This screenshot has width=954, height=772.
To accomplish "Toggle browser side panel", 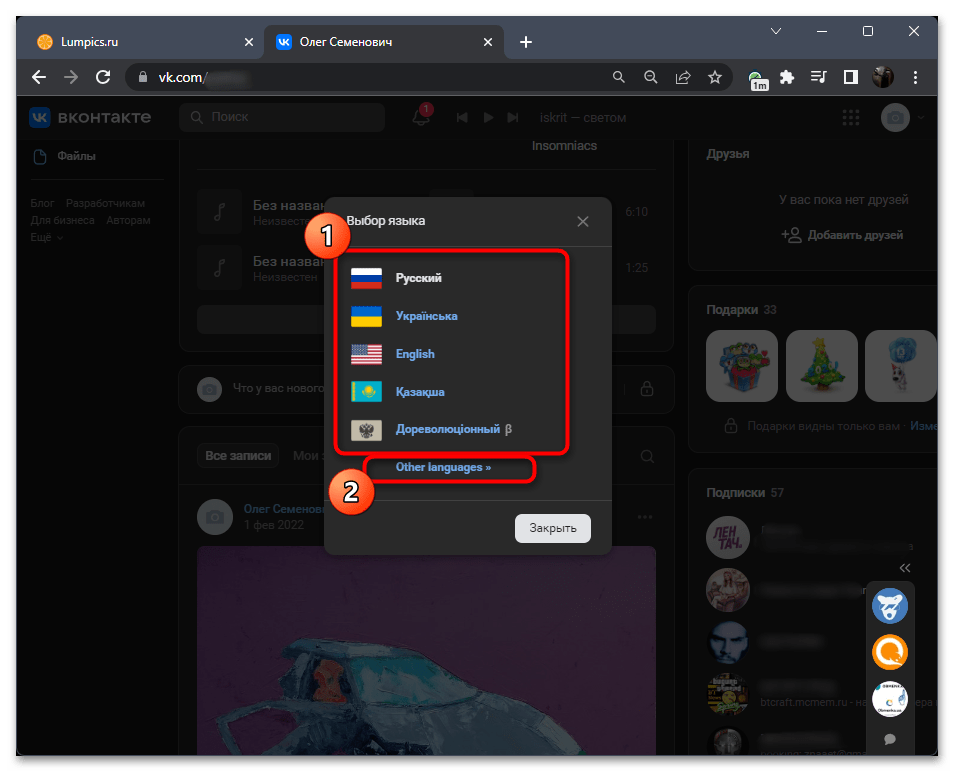I will click(851, 77).
